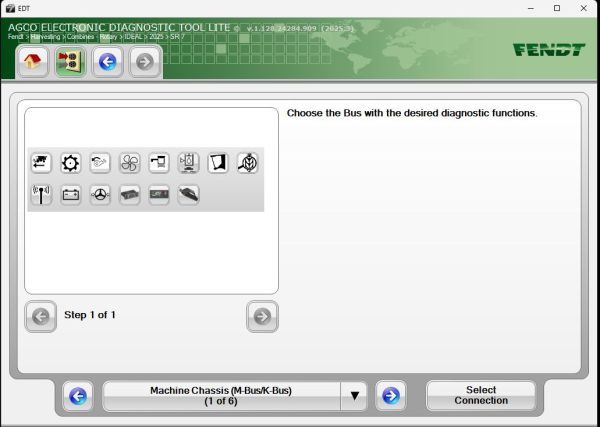600x427 pixels.
Task: Click Combines in the breadcrumb
Action: tap(81, 37)
